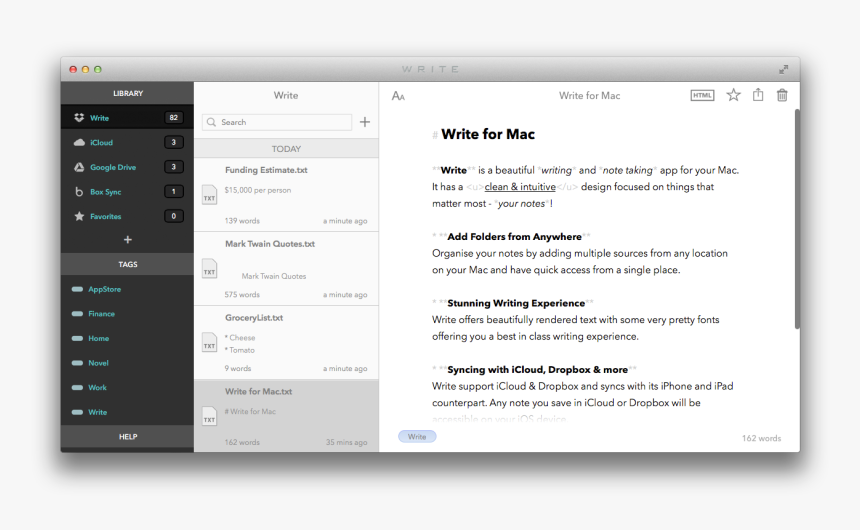The width and height of the screenshot is (860, 530).
Task: Open the font settings Aa icon
Action: point(398,96)
